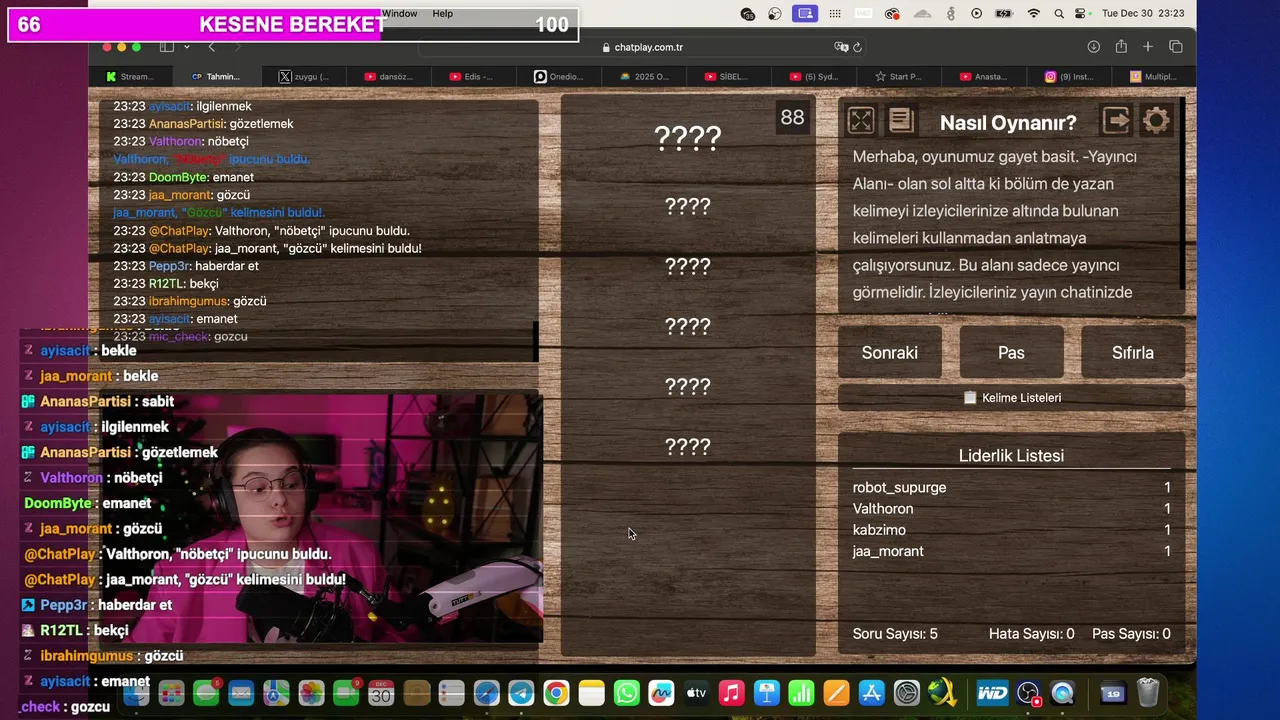Image resolution: width=1280 pixels, height=720 pixels.
Task: Open the sidebar tab group dropdown chevron
Action: (x=186, y=47)
